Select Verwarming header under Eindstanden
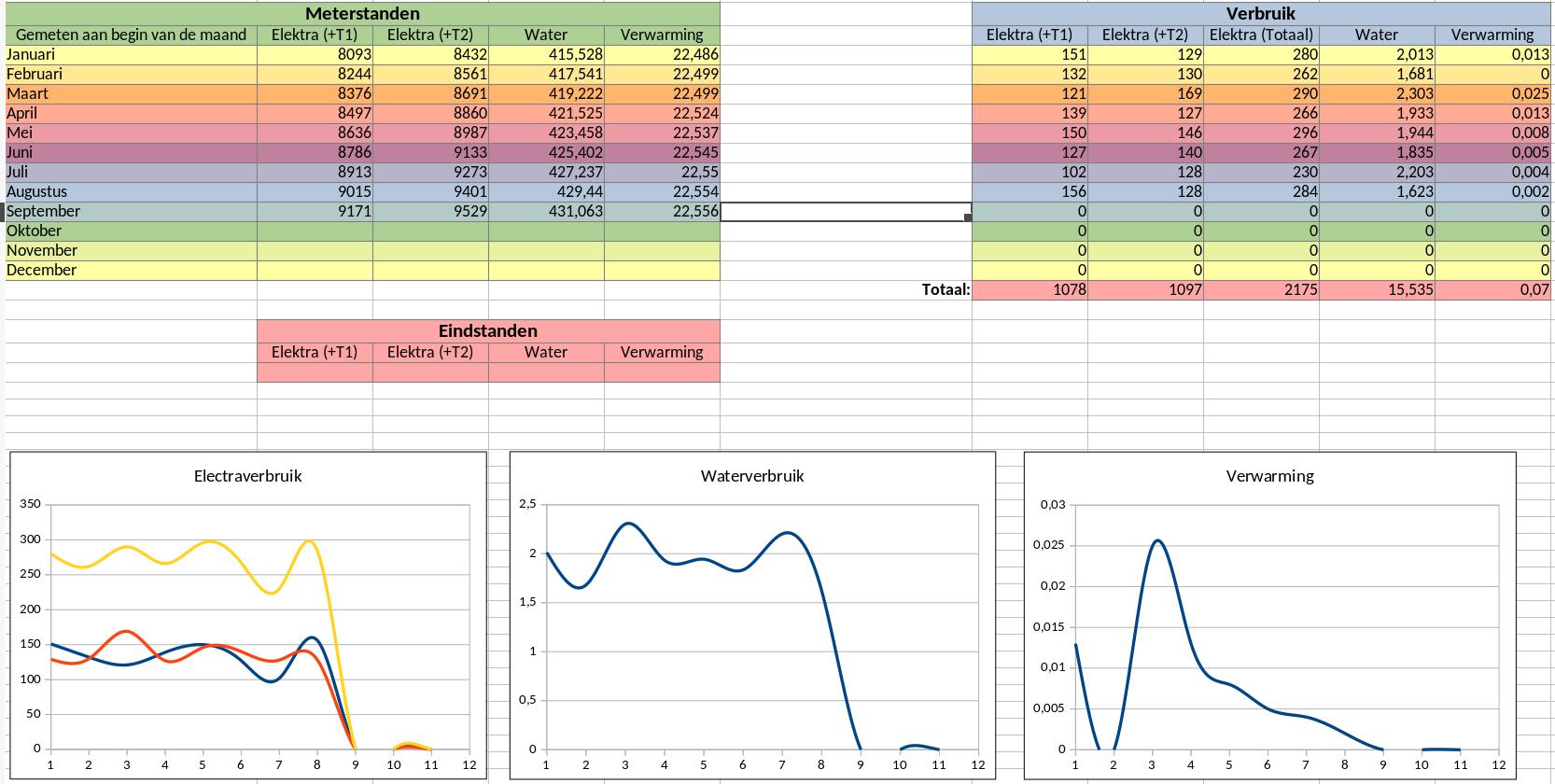This screenshot has width=1555, height=784. coord(662,352)
